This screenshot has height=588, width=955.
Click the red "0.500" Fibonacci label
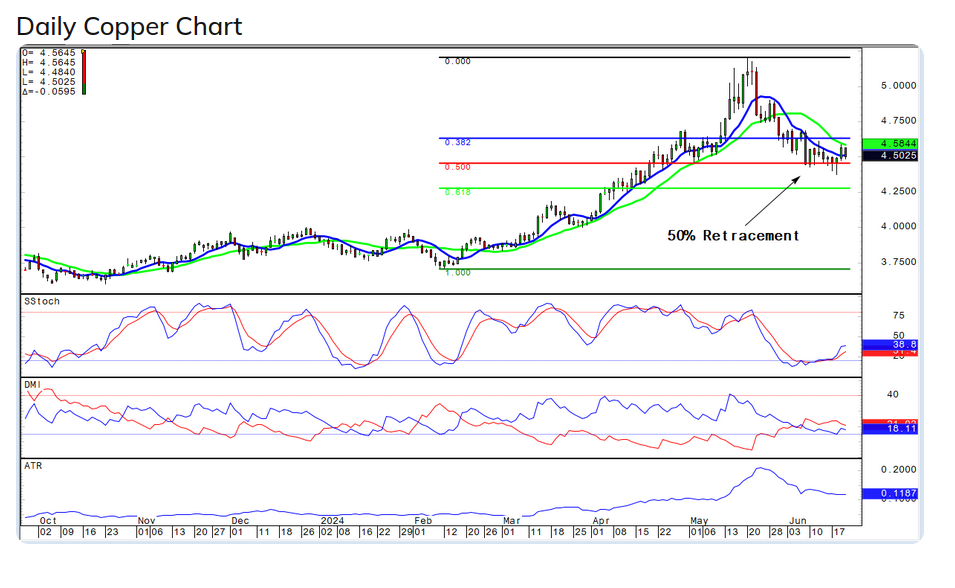pyautogui.click(x=457, y=168)
